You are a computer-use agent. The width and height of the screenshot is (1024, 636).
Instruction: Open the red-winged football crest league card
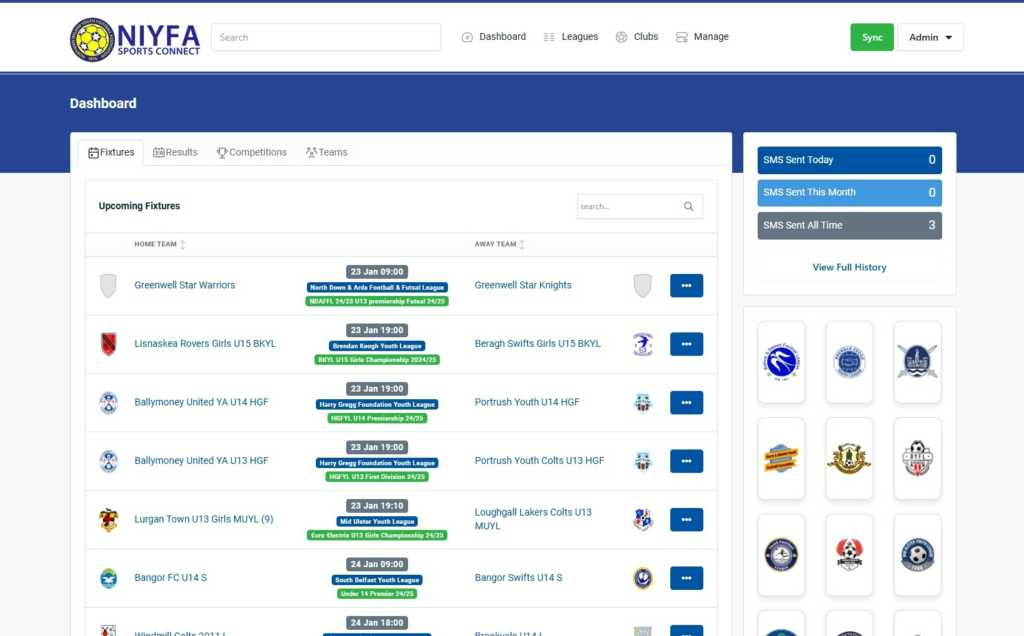pyautogui.click(x=849, y=555)
